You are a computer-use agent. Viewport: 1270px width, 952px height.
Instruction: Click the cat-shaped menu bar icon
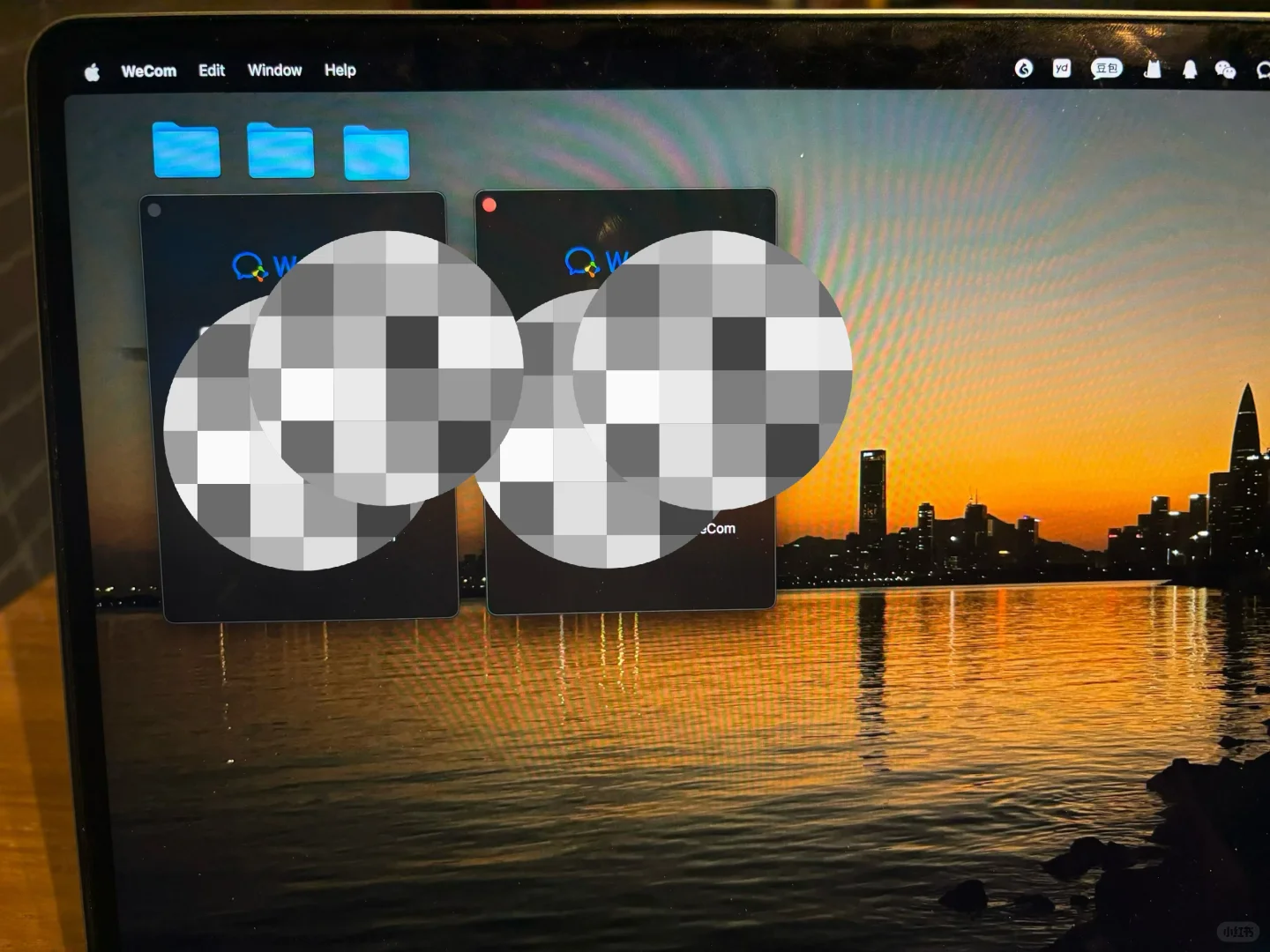pyautogui.click(x=1152, y=69)
